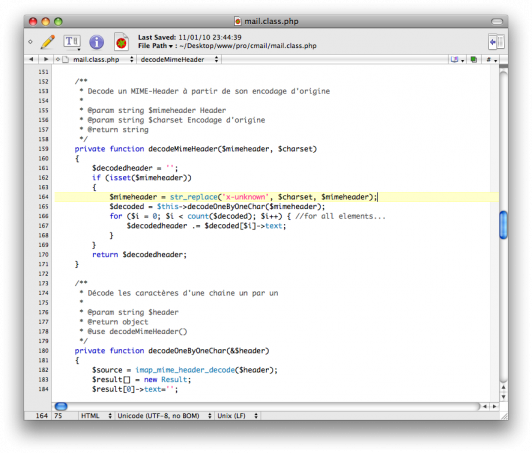Open the Text Options T icon menu
The width and height of the screenshot is (532, 453).
[x=72, y=42]
